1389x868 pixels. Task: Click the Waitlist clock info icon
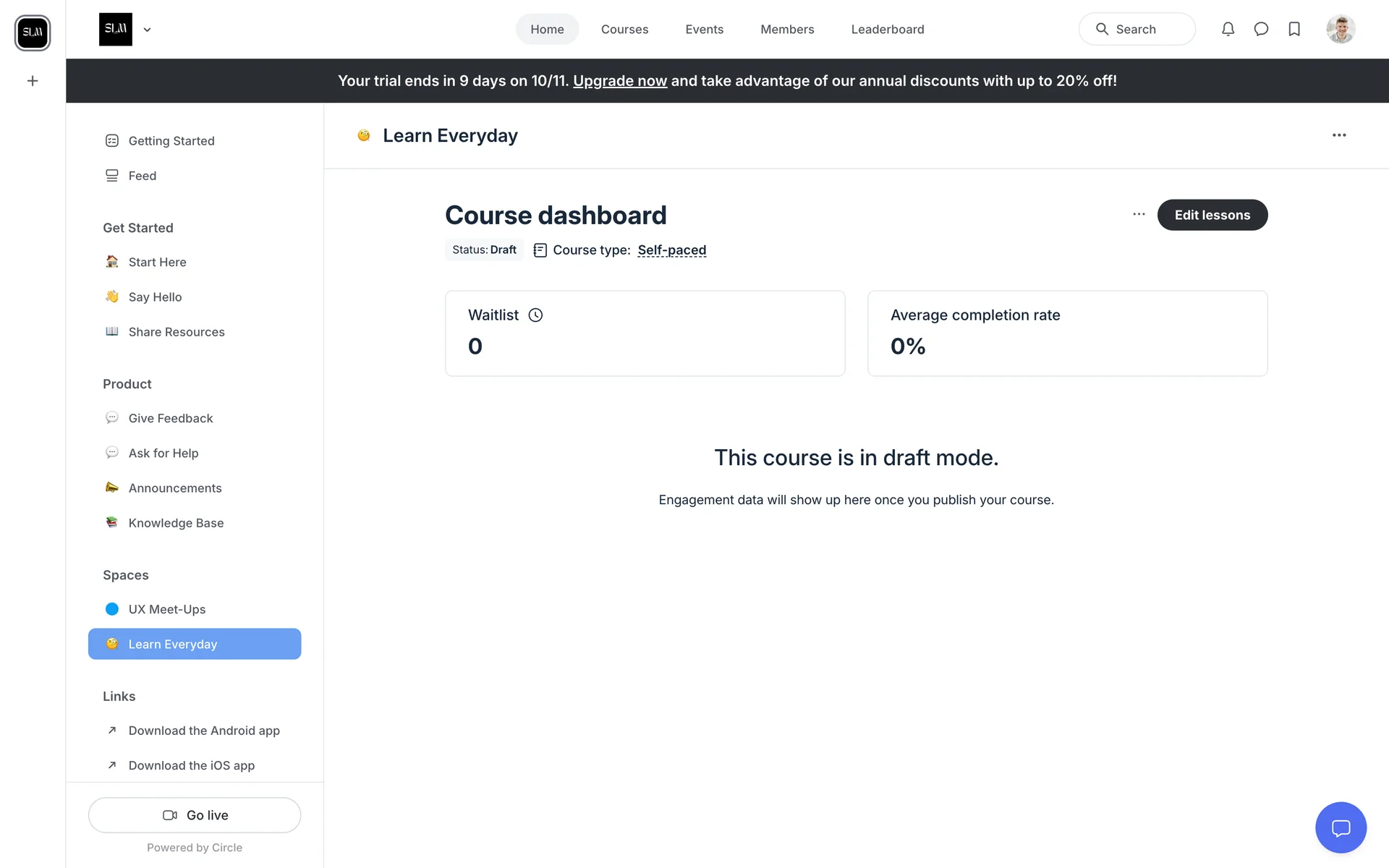click(x=535, y=315)
